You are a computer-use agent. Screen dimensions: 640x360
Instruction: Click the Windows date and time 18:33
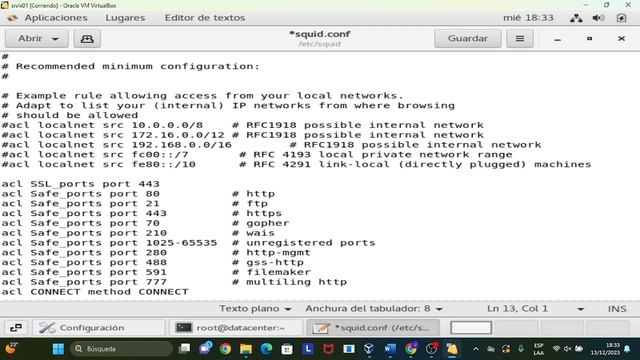606,349
